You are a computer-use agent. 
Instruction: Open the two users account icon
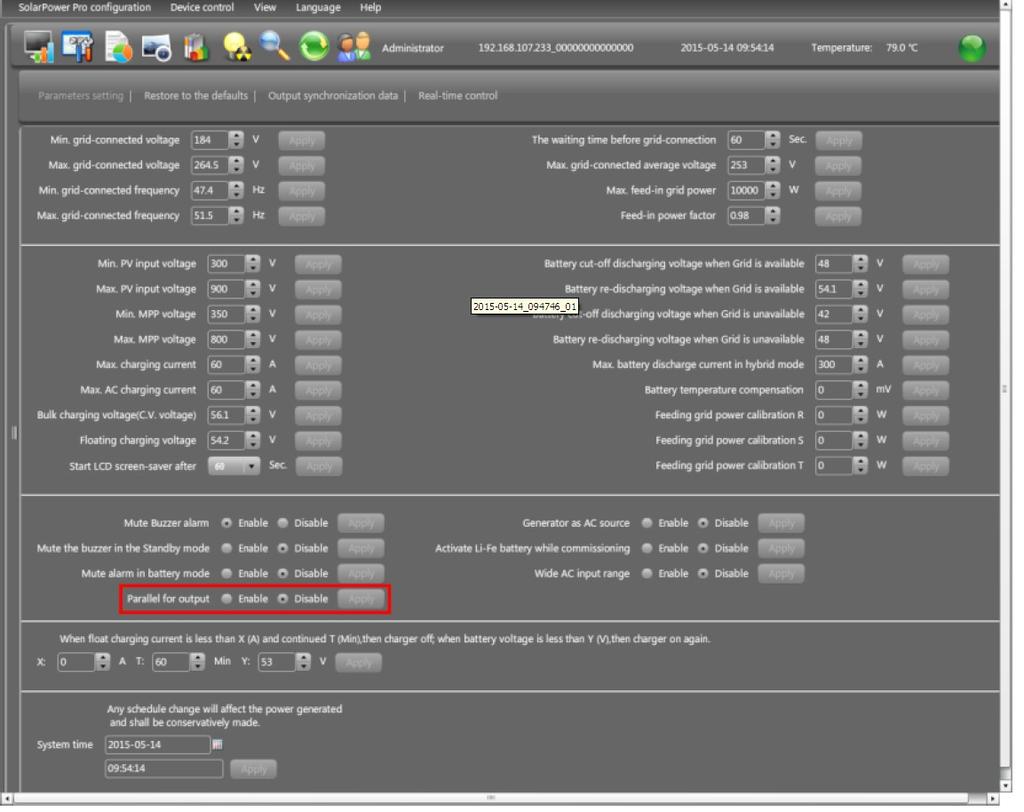(354, 47)
